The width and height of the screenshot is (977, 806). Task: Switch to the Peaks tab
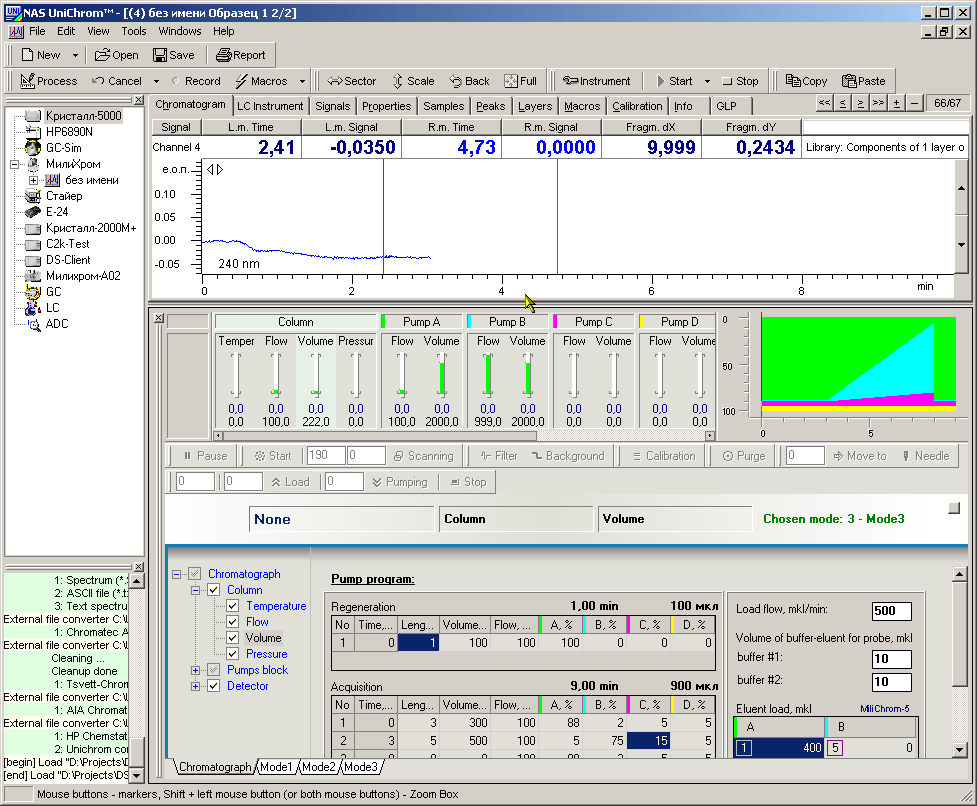[490, 107]
